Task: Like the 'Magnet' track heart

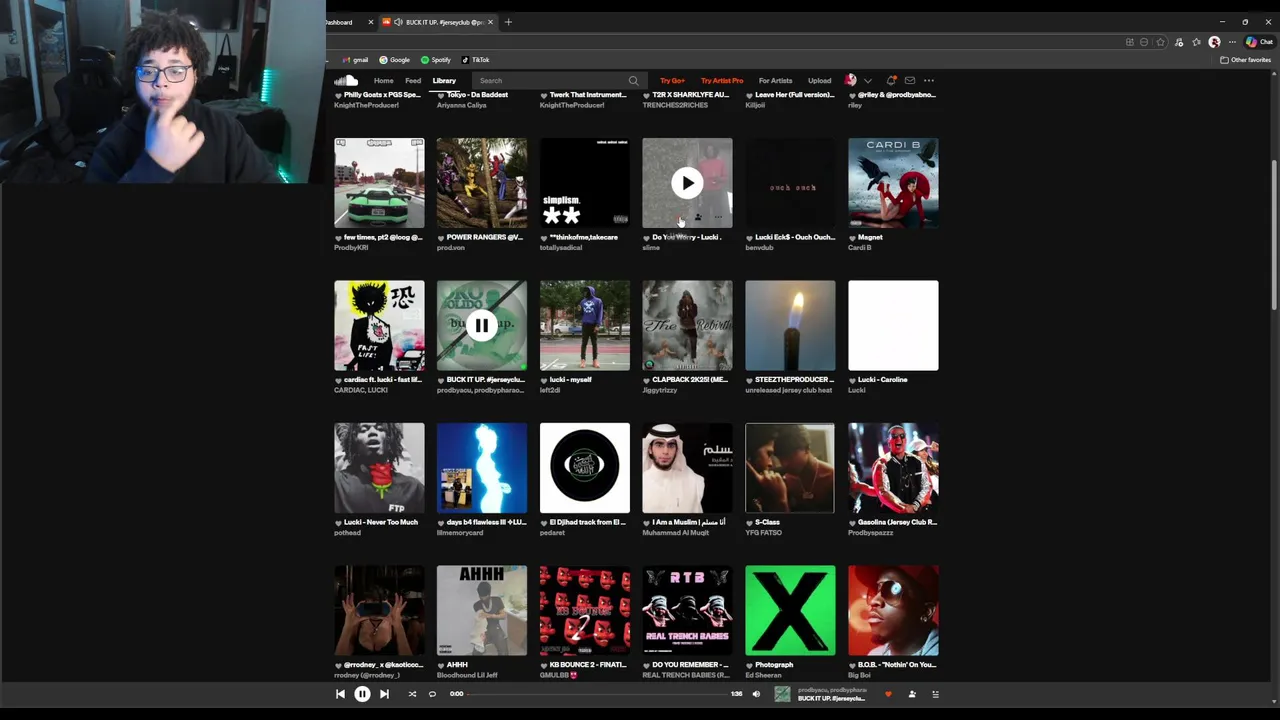Action: 852,238
